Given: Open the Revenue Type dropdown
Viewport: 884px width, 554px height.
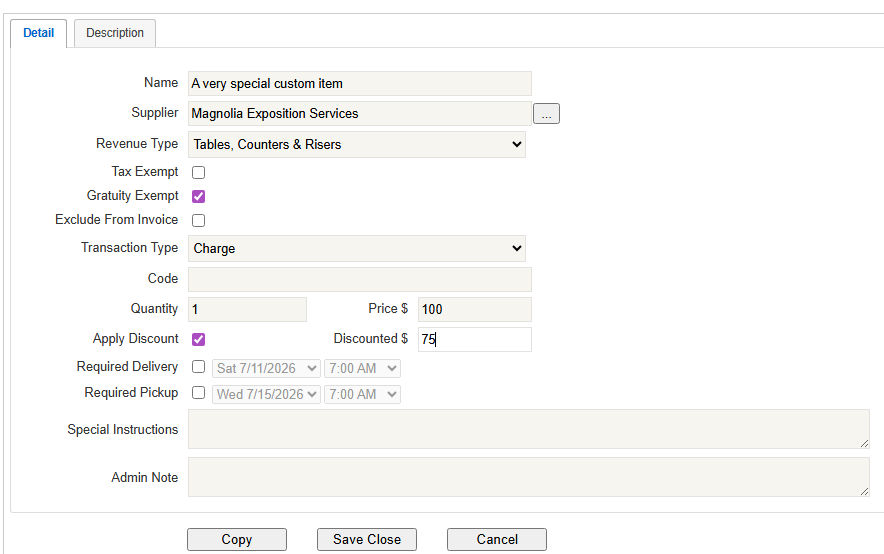Looking at the screenshot, I should [x=357, y=144].
